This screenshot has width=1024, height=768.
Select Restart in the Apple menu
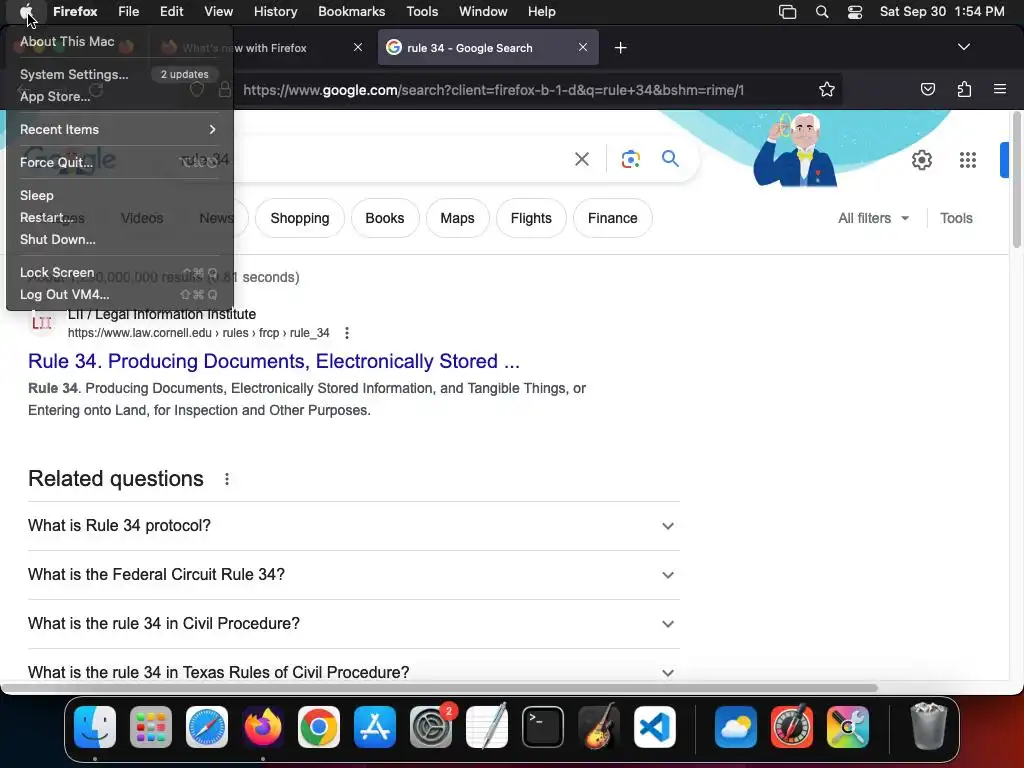pos(119,217)
